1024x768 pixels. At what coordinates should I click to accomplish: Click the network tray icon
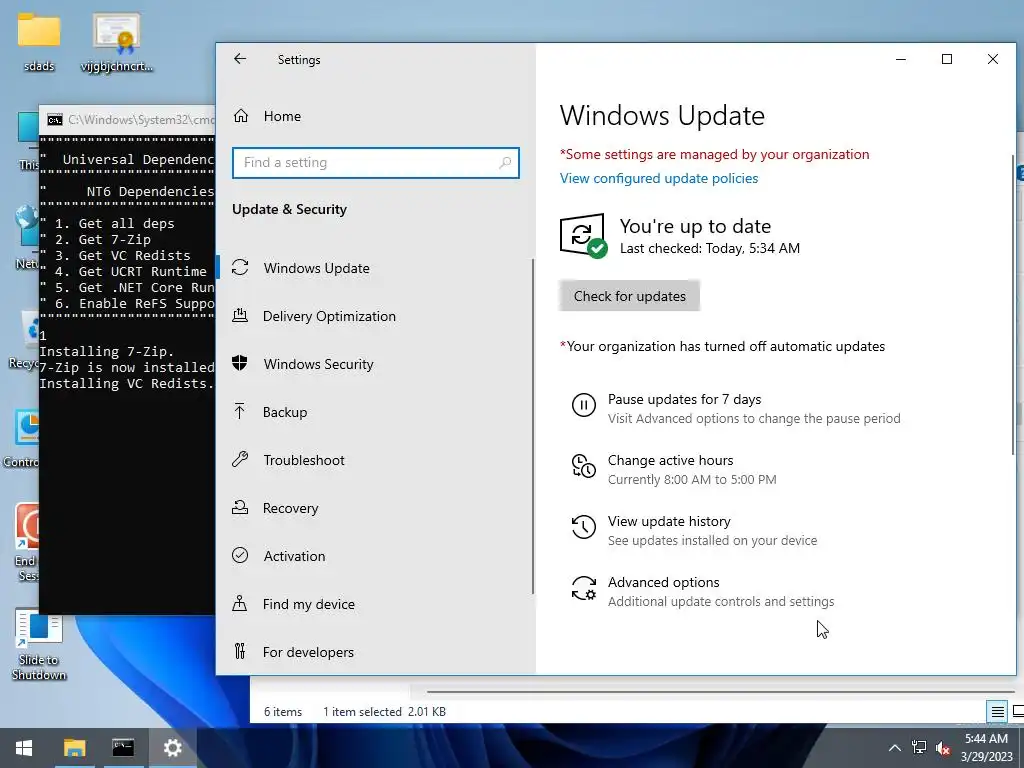919,748
